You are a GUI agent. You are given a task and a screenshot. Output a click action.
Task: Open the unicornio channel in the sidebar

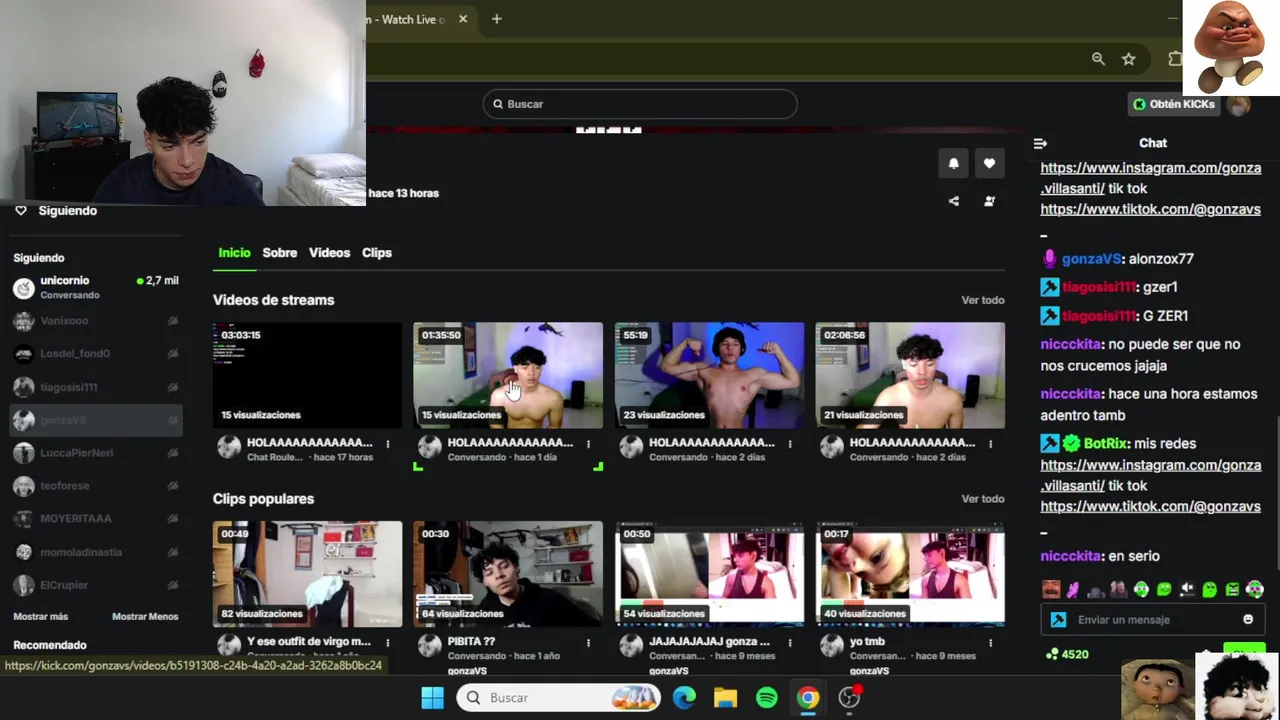[x=96, y=288]
